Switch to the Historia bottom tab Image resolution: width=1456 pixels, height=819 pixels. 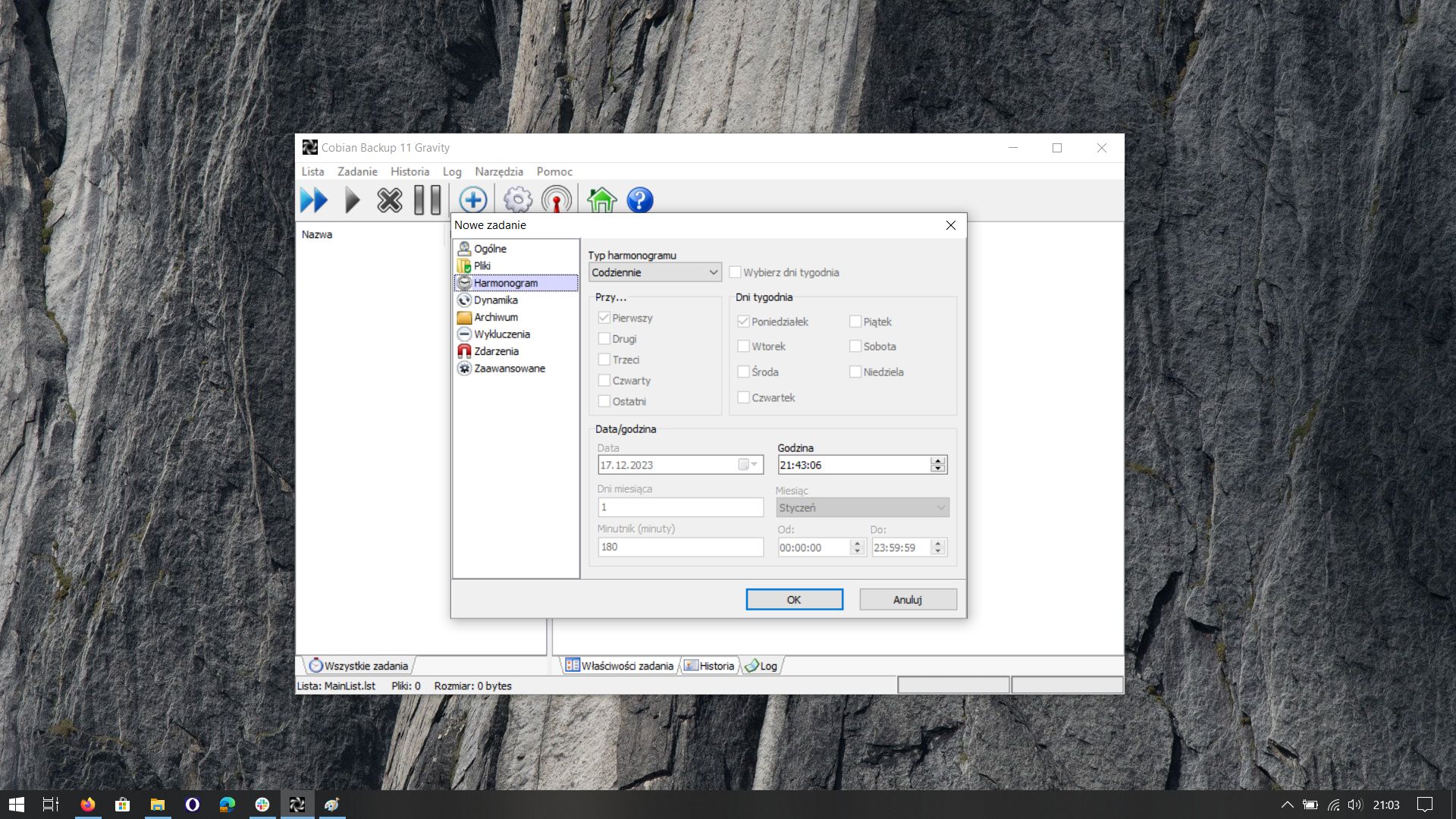point(710,666)
